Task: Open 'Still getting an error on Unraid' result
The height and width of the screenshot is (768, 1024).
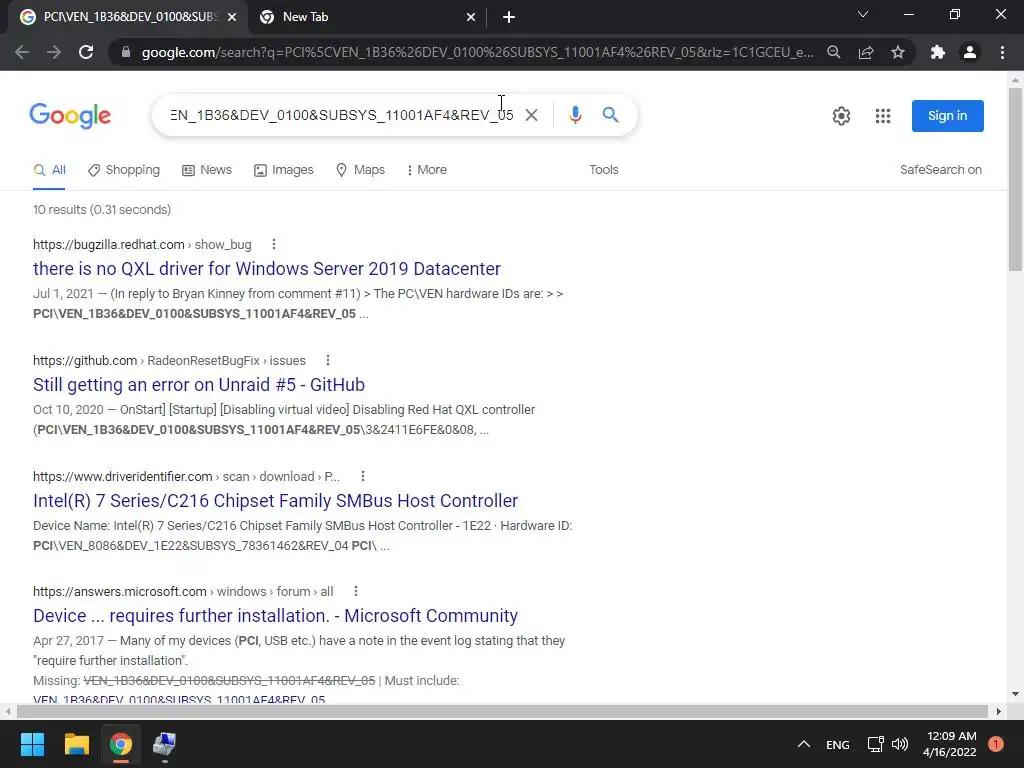Action: 199,385
